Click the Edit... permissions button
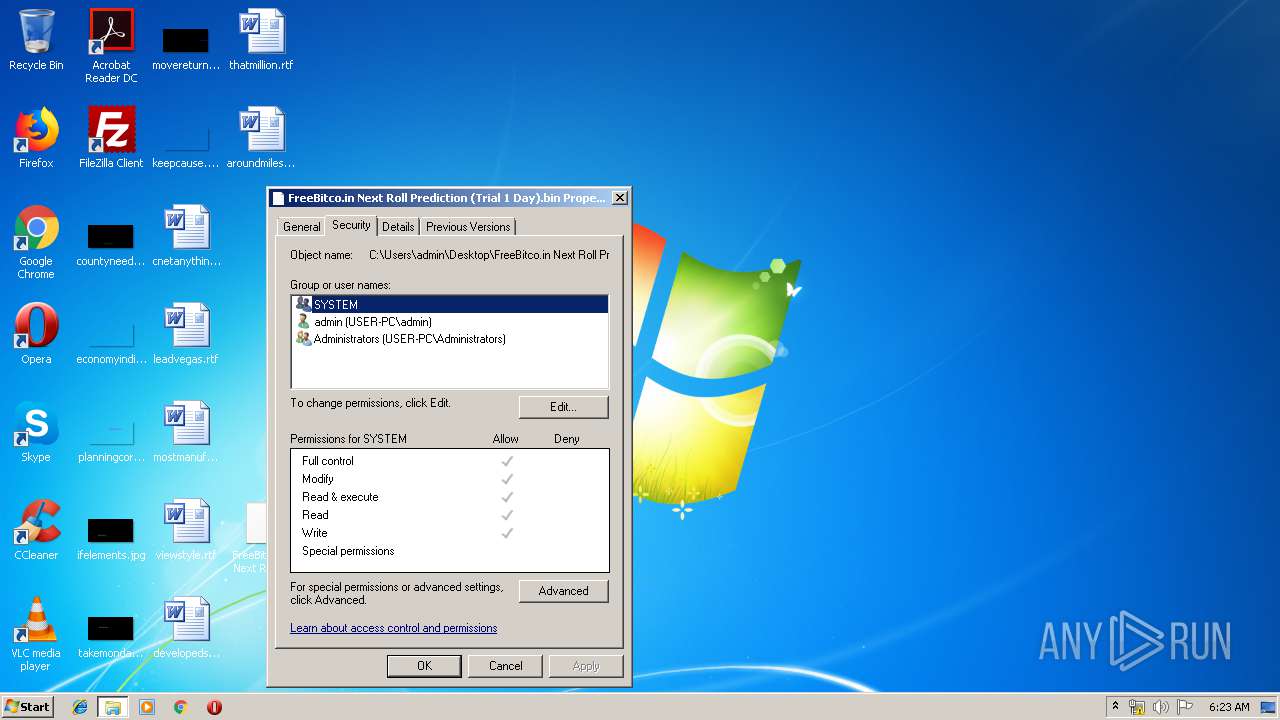This screenshot has height=720, width=1280. 563,407
